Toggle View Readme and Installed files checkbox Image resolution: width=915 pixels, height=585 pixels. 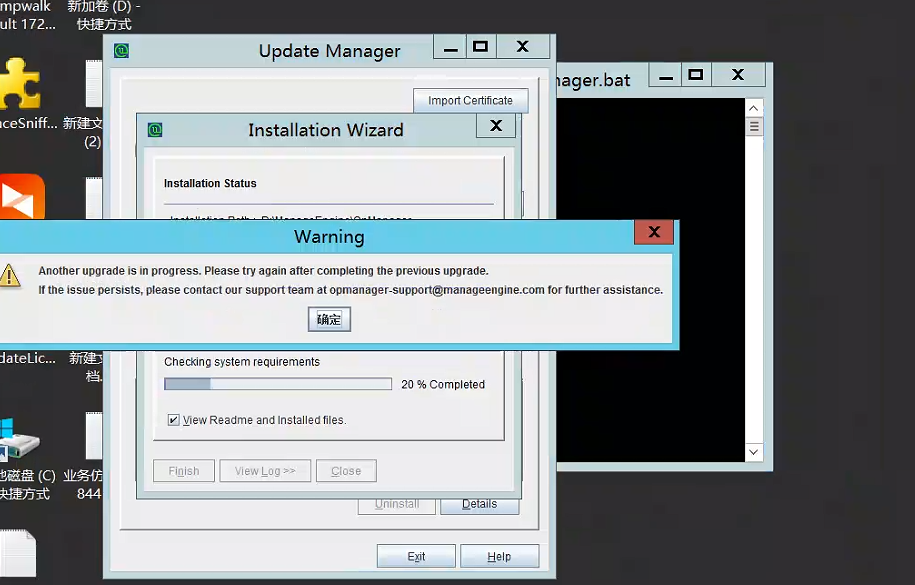[173, 420]
